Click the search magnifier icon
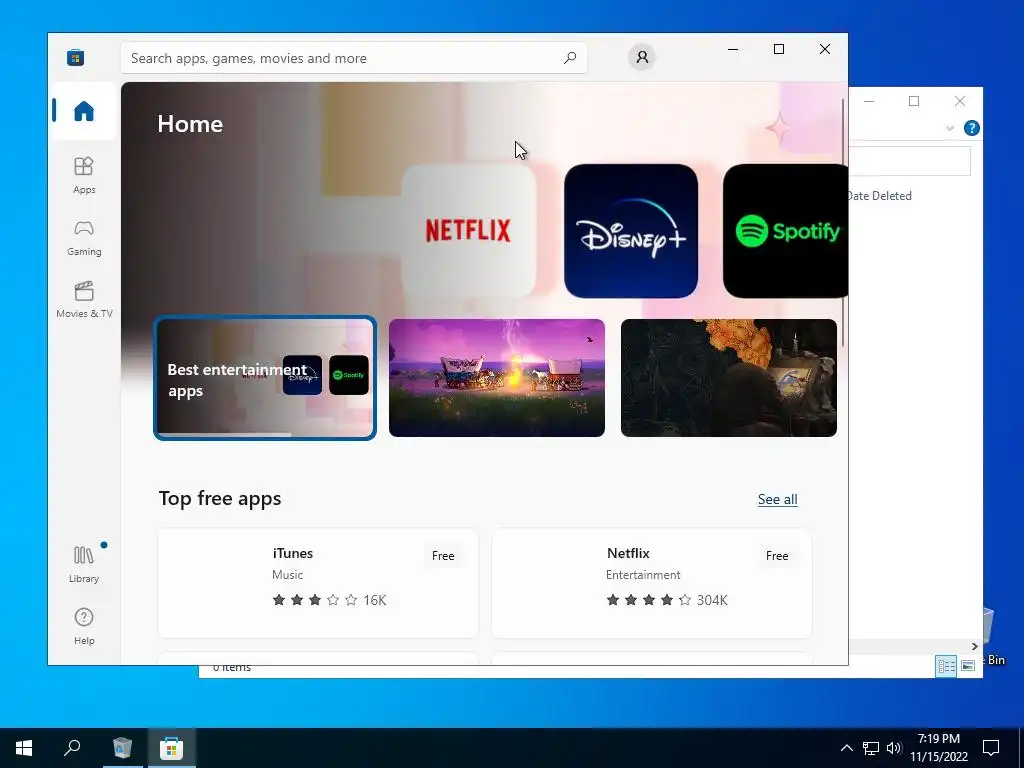Screen dimensions: 1024x768 coord(569,57)
